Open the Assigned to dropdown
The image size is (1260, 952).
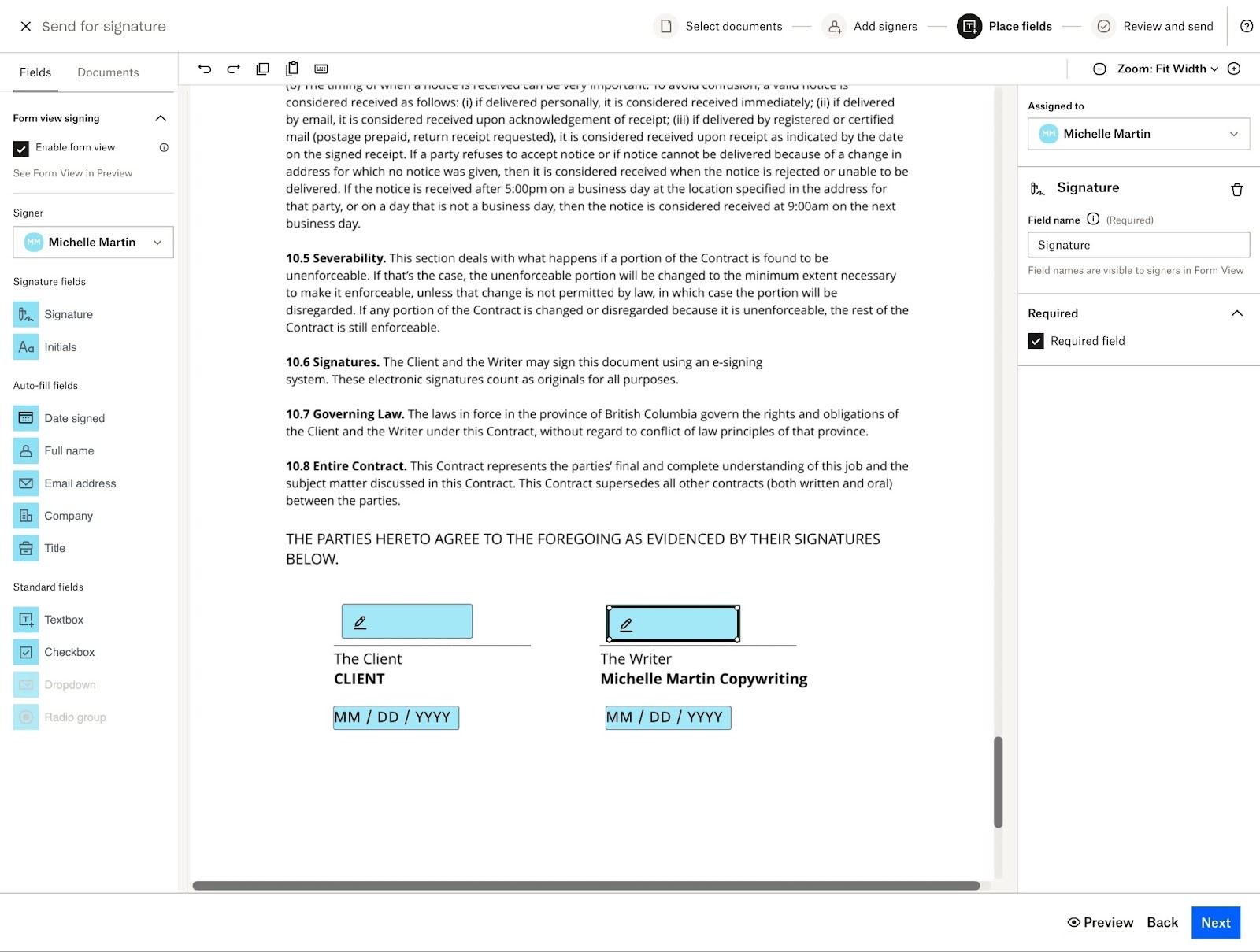point(1138,134)
